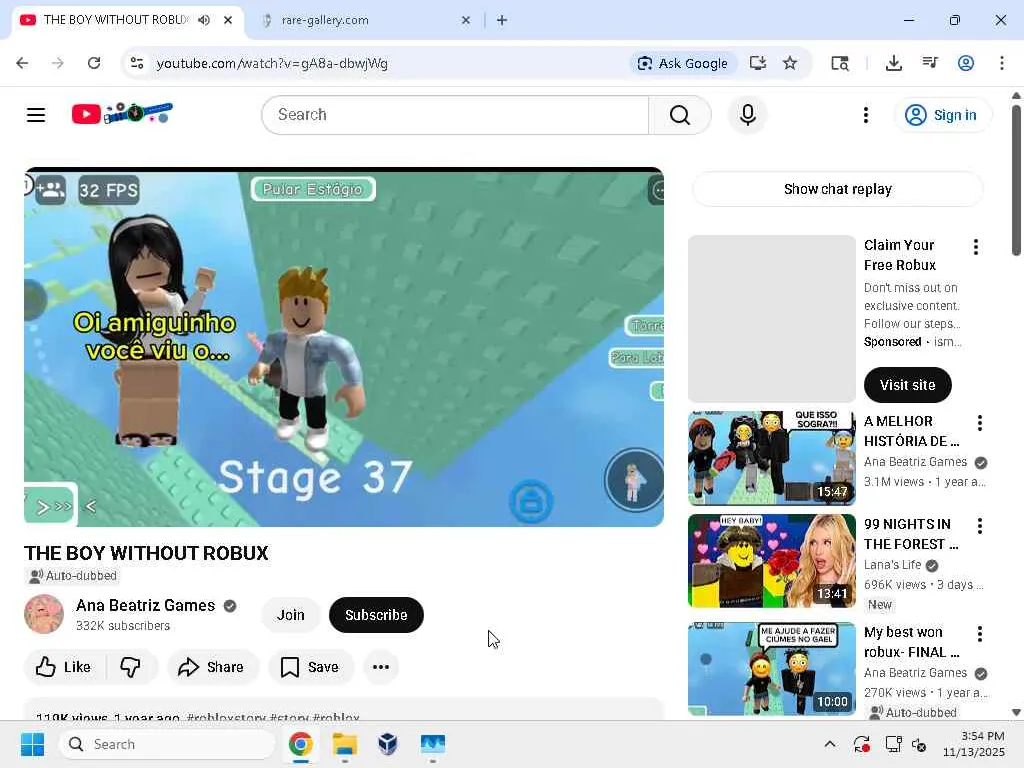Go forward in browser history
This screenshot has width=1024, height=768.
pyautogui.click(x=58, y=63)
